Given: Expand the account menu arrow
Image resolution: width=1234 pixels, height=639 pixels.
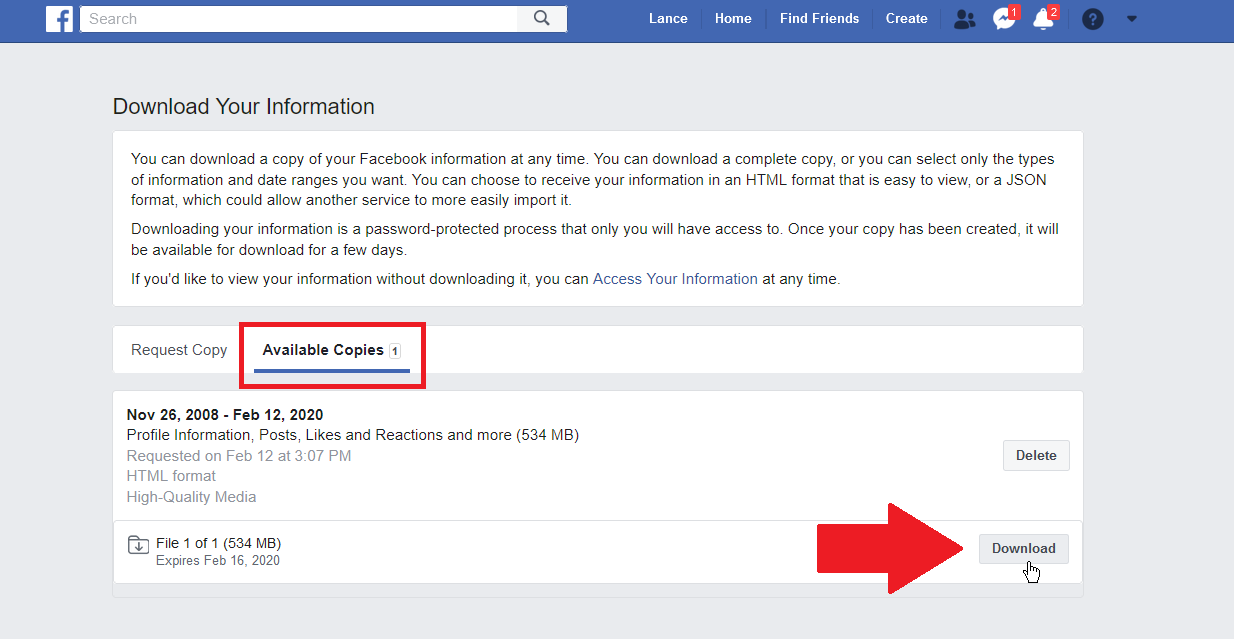Looking at the screenshot, I should (1132, 19).
